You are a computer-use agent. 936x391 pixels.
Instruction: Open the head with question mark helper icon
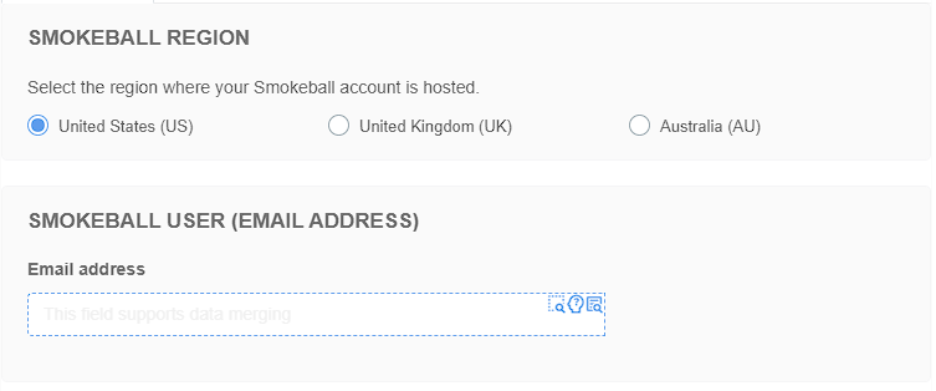575,304
